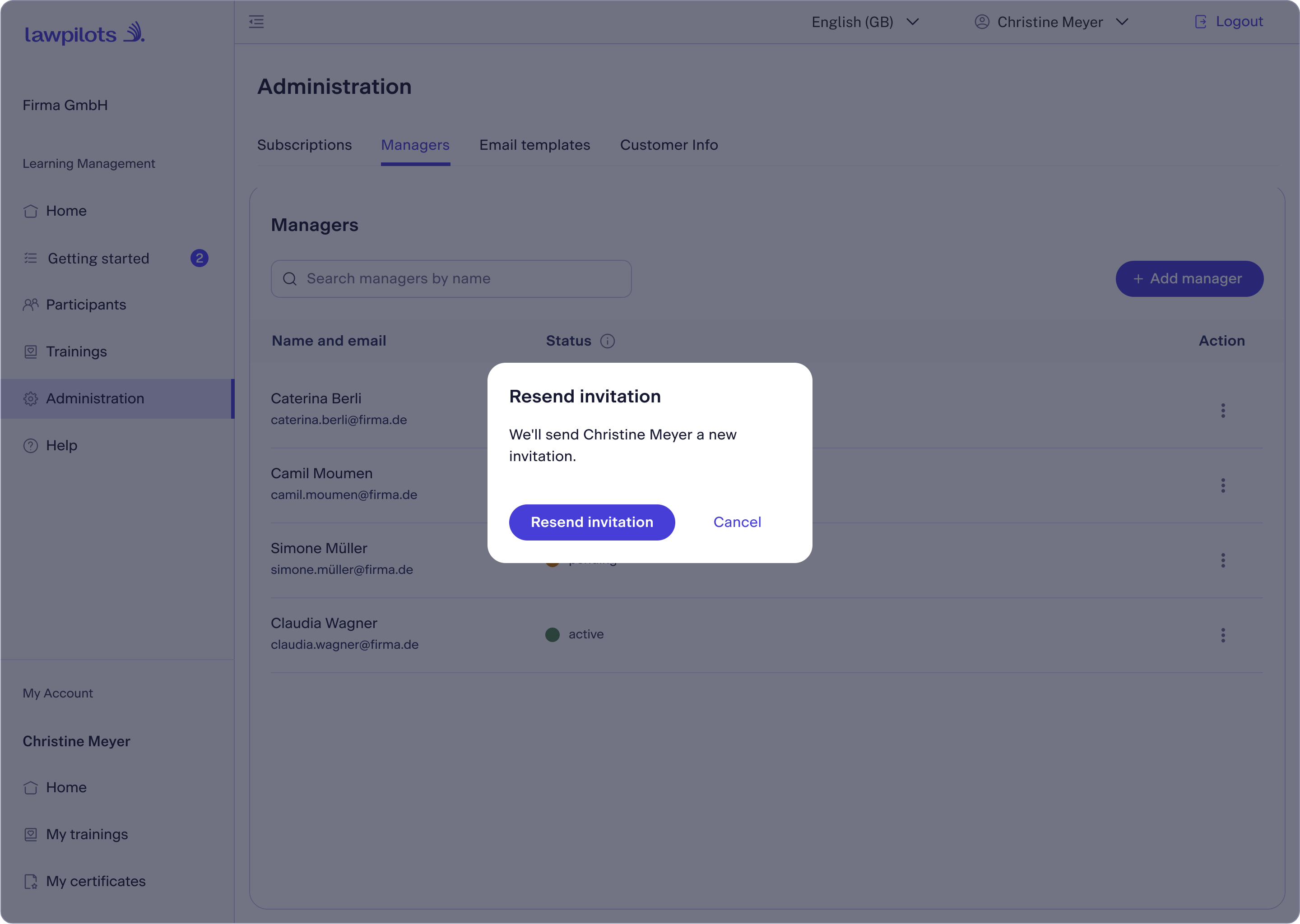Click claudia.wagner@firma.de email
Image resolution: width=1300 pixels, height=924 pixels.
coord(344,645)
